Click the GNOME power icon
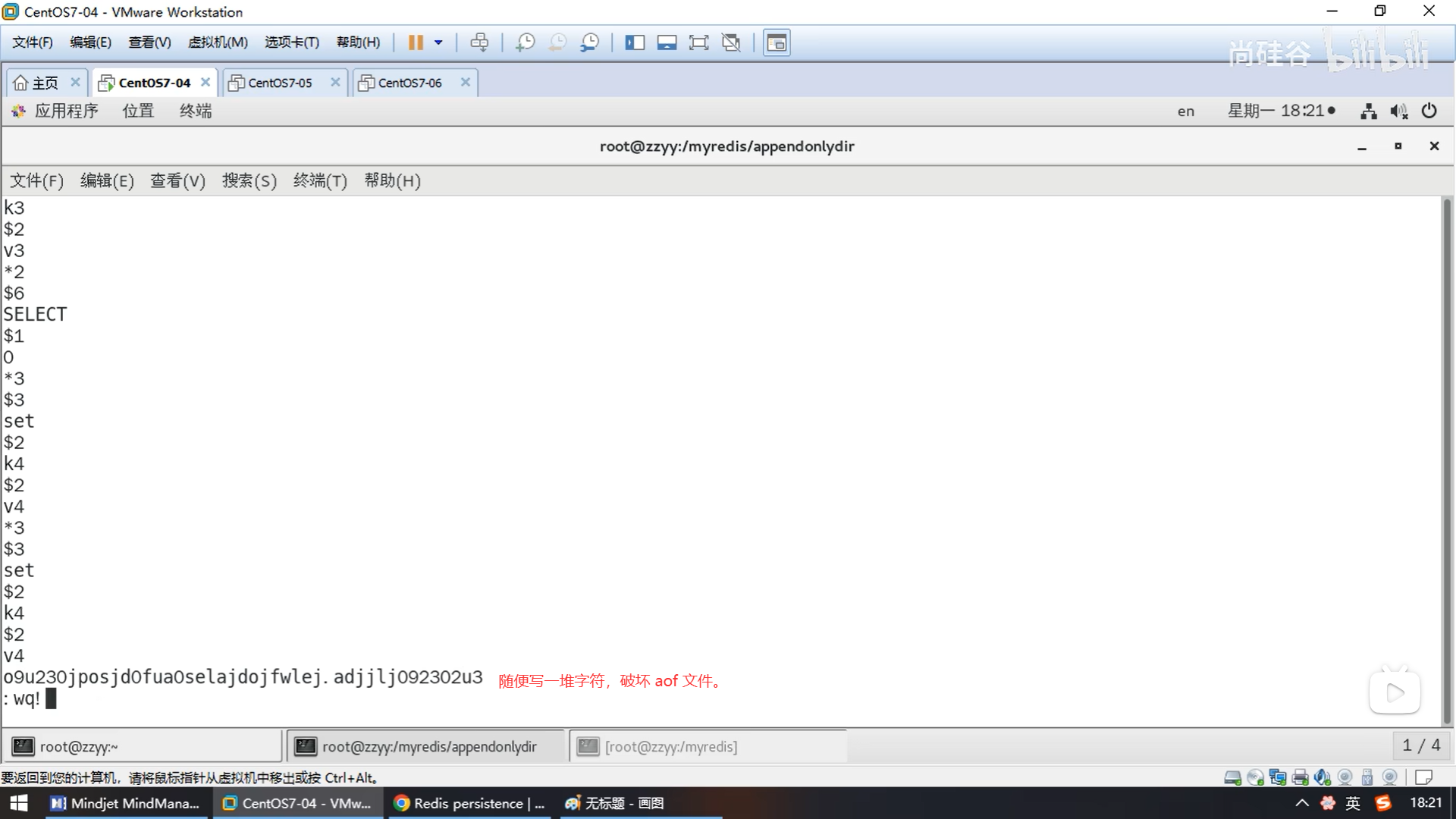This screenshot has width=1456, height=819. coord(1429,111)
